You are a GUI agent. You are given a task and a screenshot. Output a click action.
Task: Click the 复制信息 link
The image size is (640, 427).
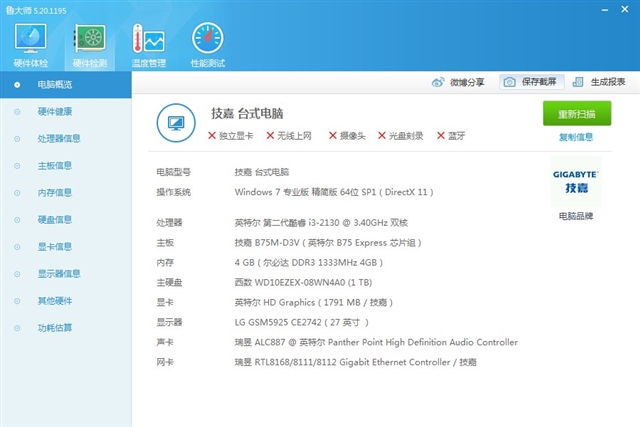[576, 137]
